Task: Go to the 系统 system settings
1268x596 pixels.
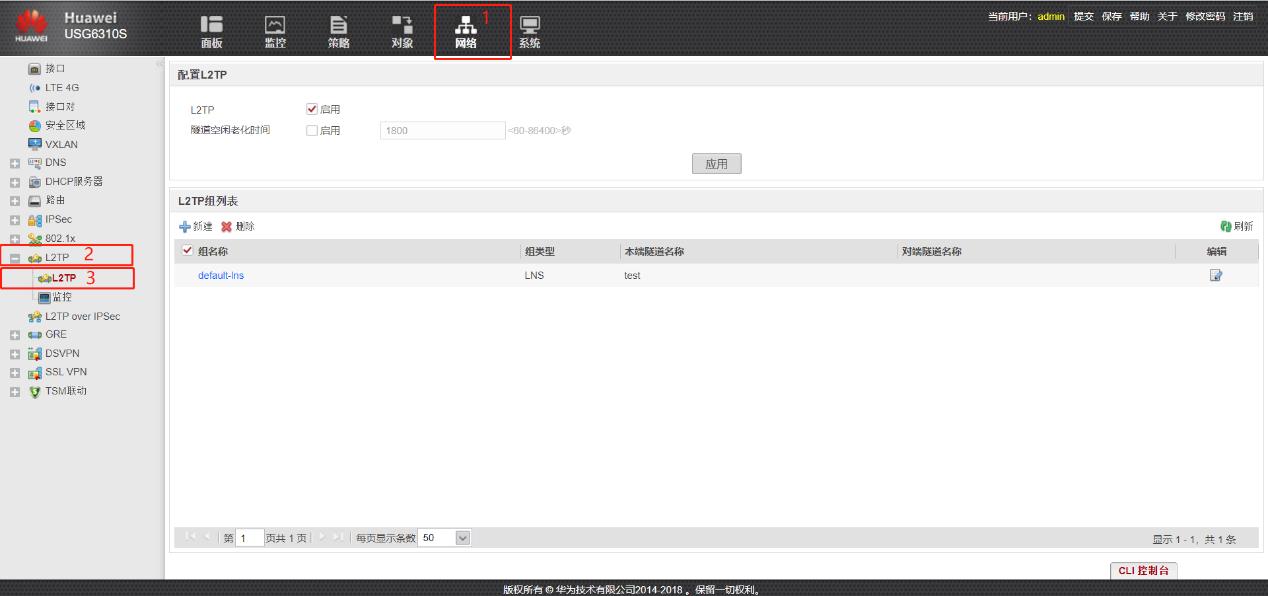Action: click(x=529, y=30)
